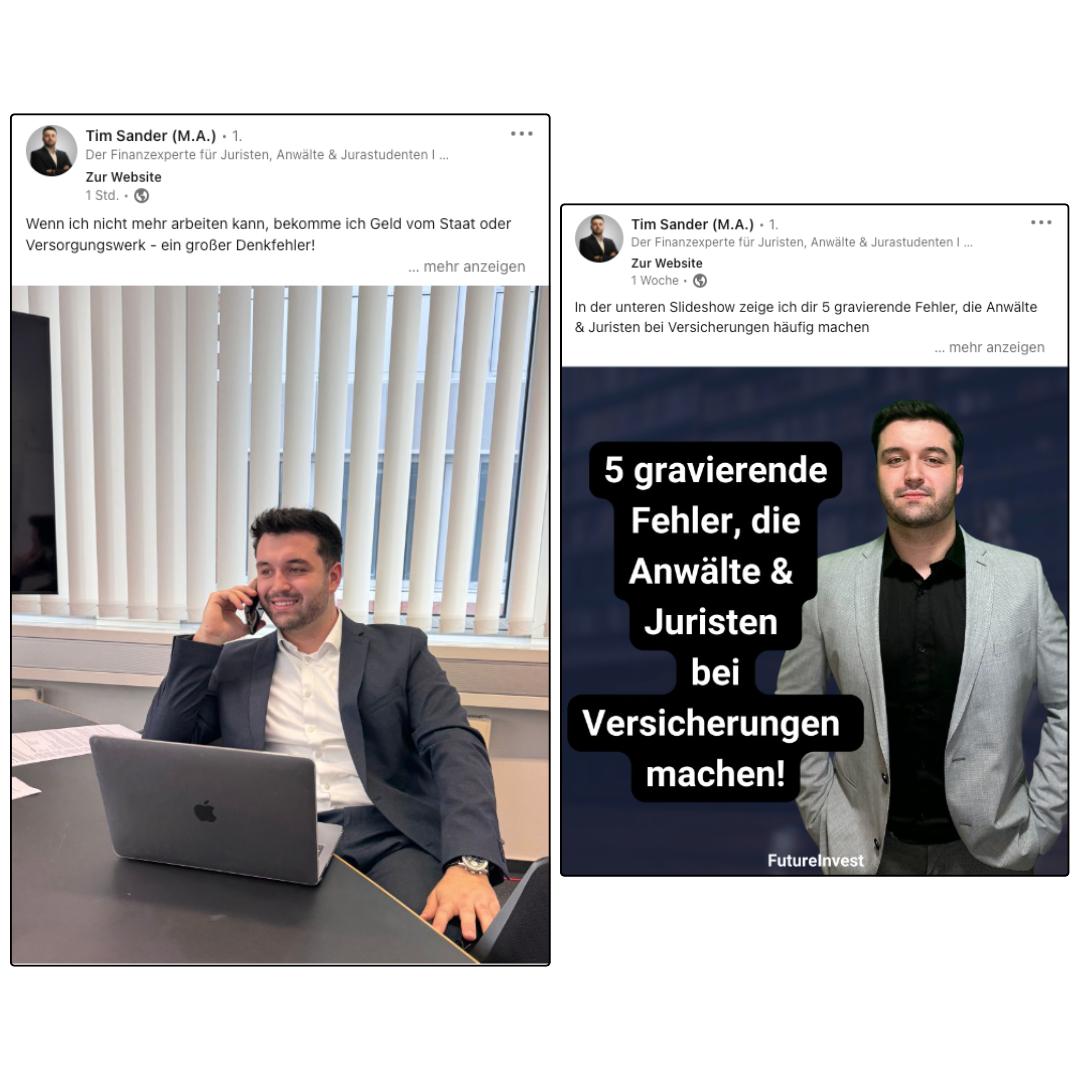Open Zur Website link on the right post
The height and width of the screenshot is (1080, 1080).
pyautogui.click(x=667, y=263)
